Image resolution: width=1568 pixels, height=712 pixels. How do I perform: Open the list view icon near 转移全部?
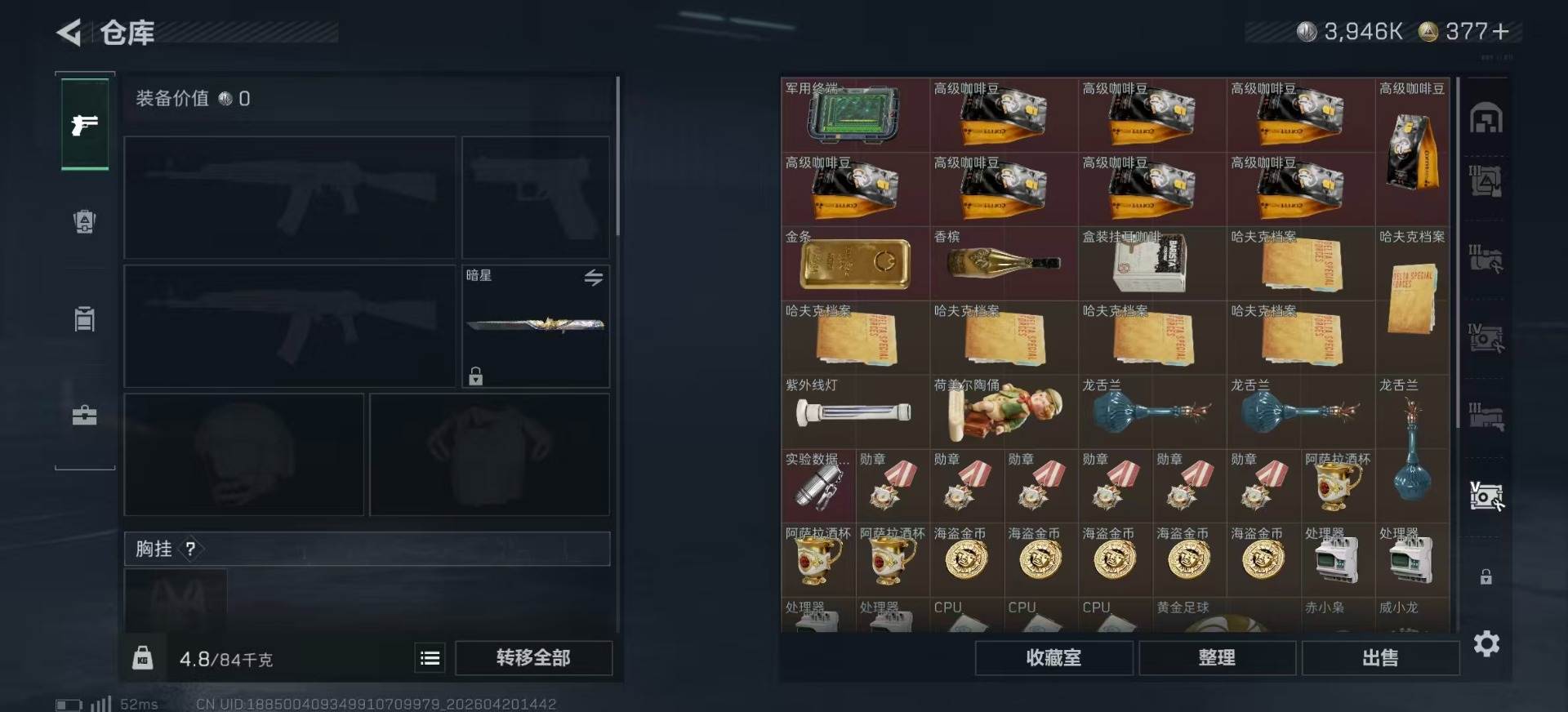[430, 658]
